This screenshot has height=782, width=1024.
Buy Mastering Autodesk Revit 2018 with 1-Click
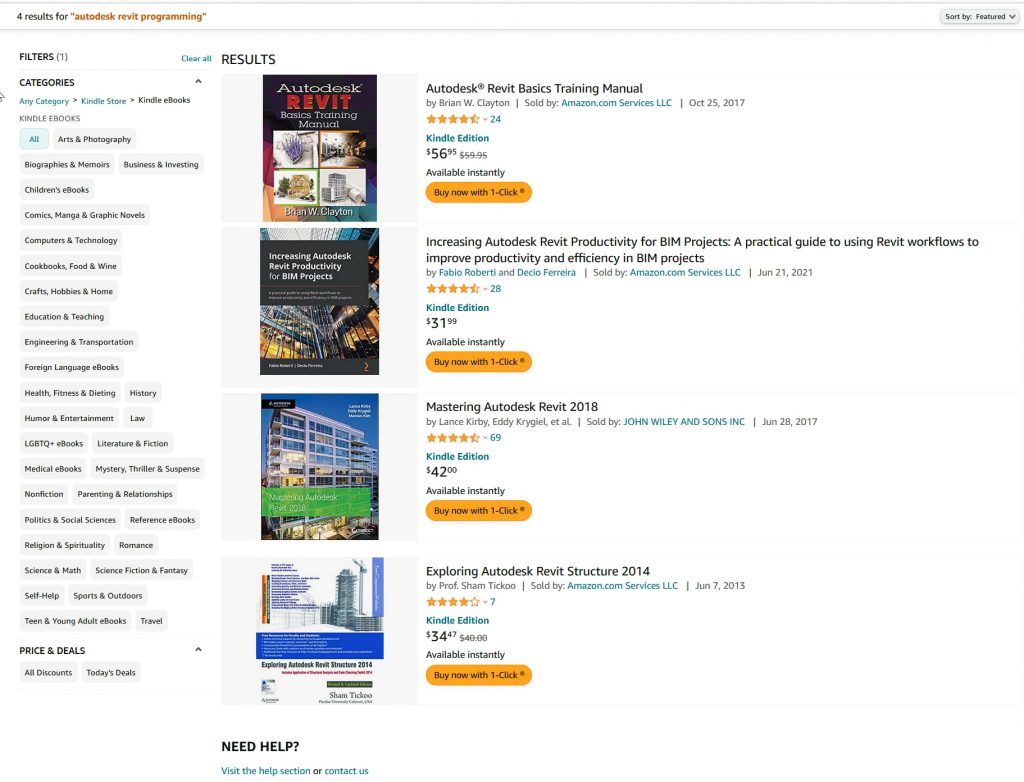point(478,511)
